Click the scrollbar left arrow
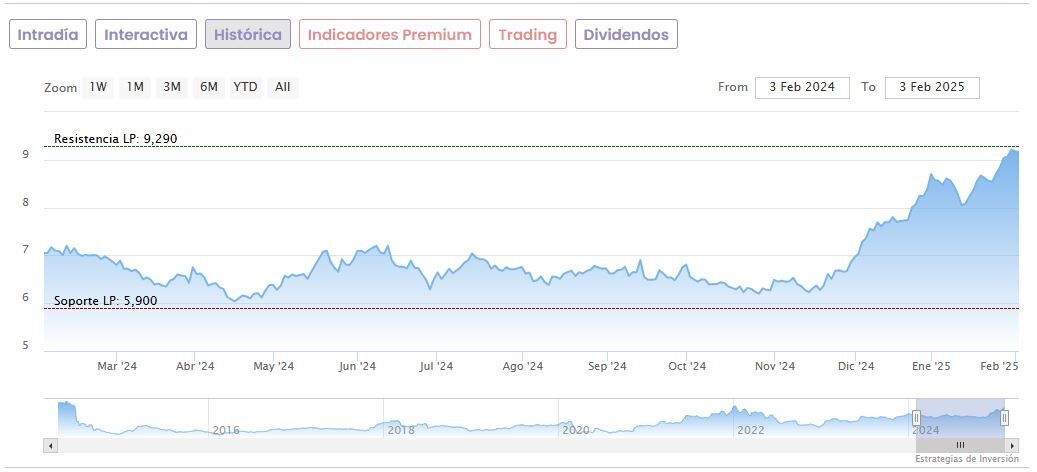This screenshot has width=1037, height=472. pos(51,445)
